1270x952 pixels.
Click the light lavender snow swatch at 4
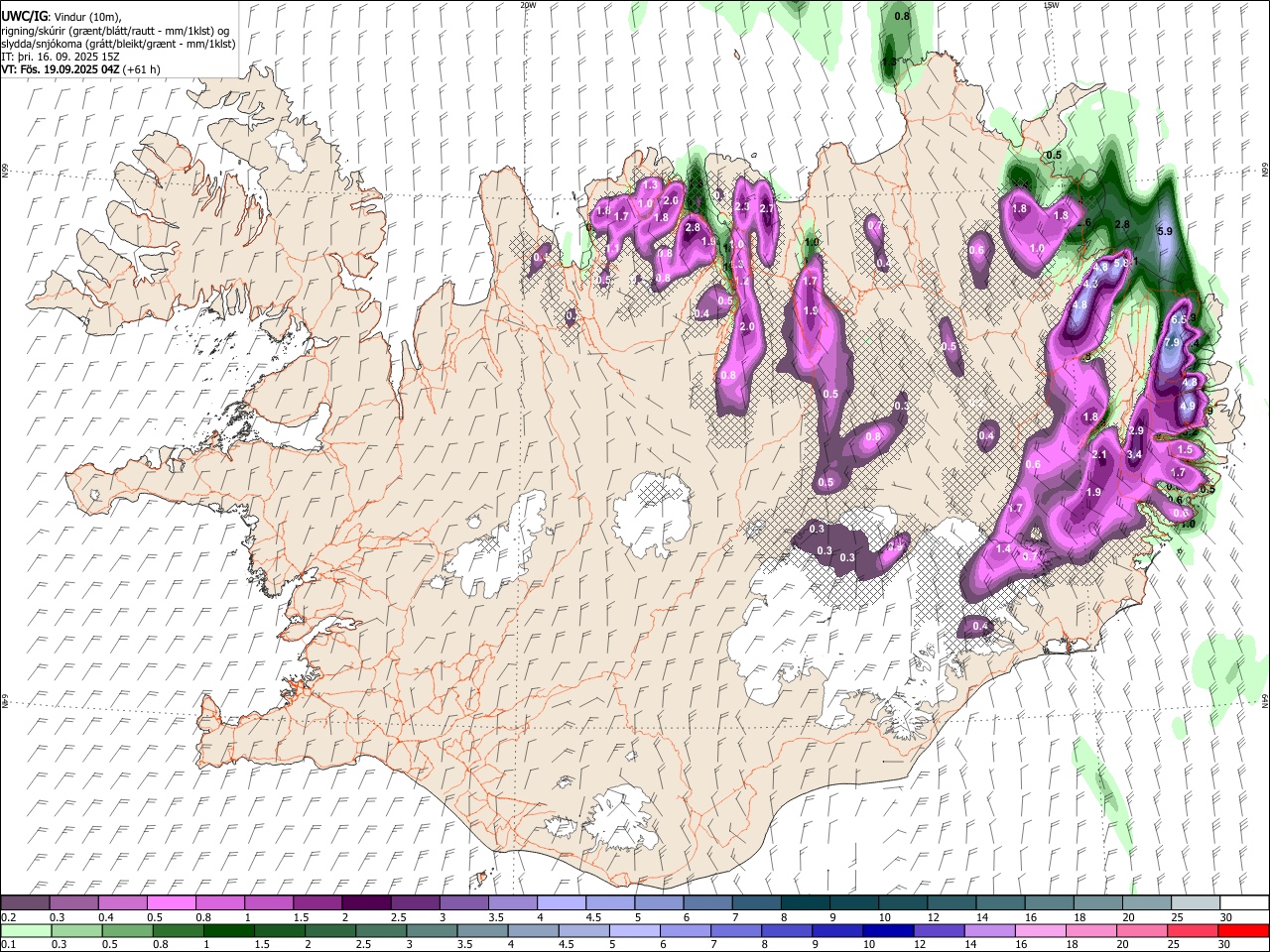tap(560, 903)
